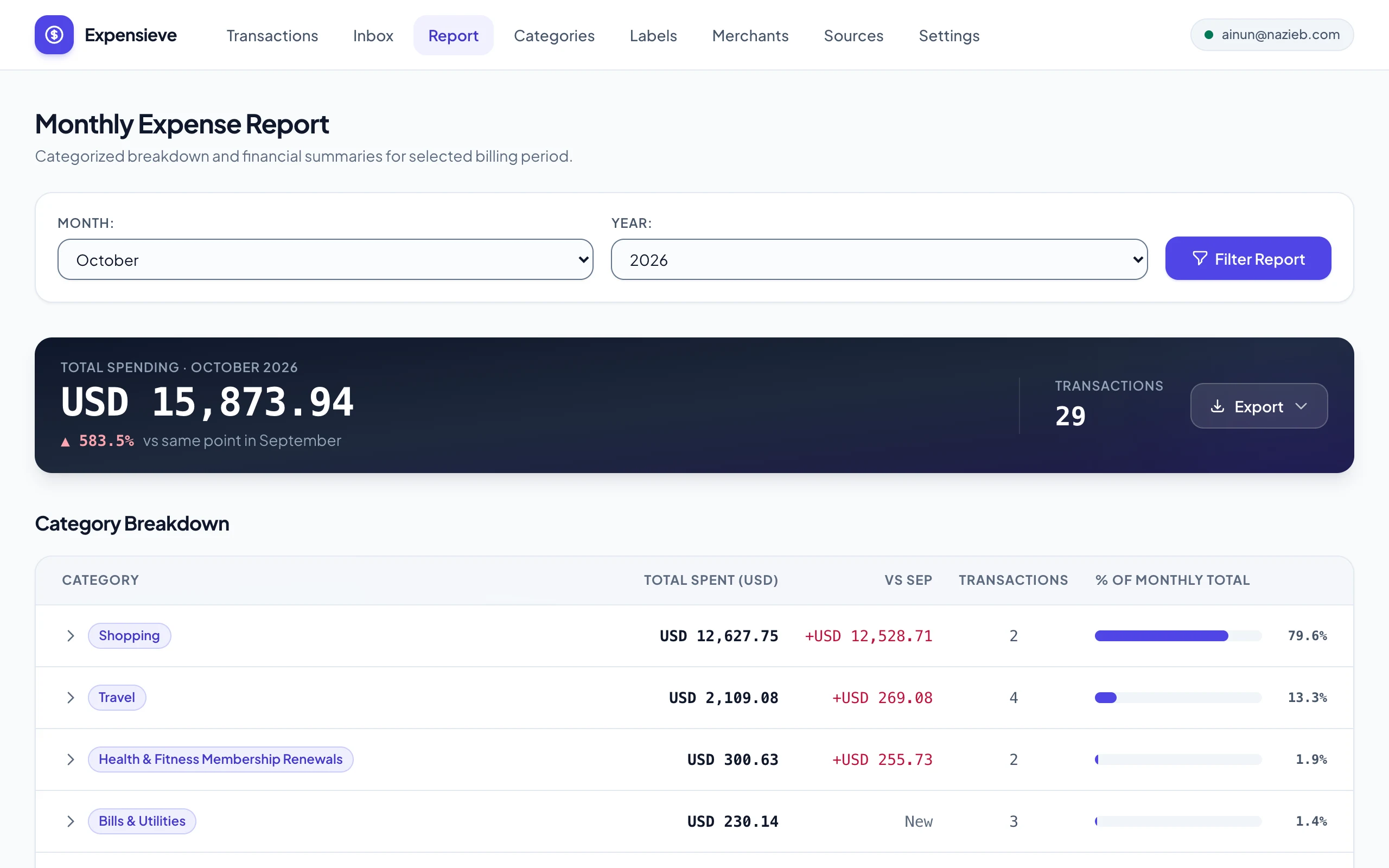Viewport: 1389px width, 868px height.
Task: Click the Category Breakdown heading
Action: (132, 524)
